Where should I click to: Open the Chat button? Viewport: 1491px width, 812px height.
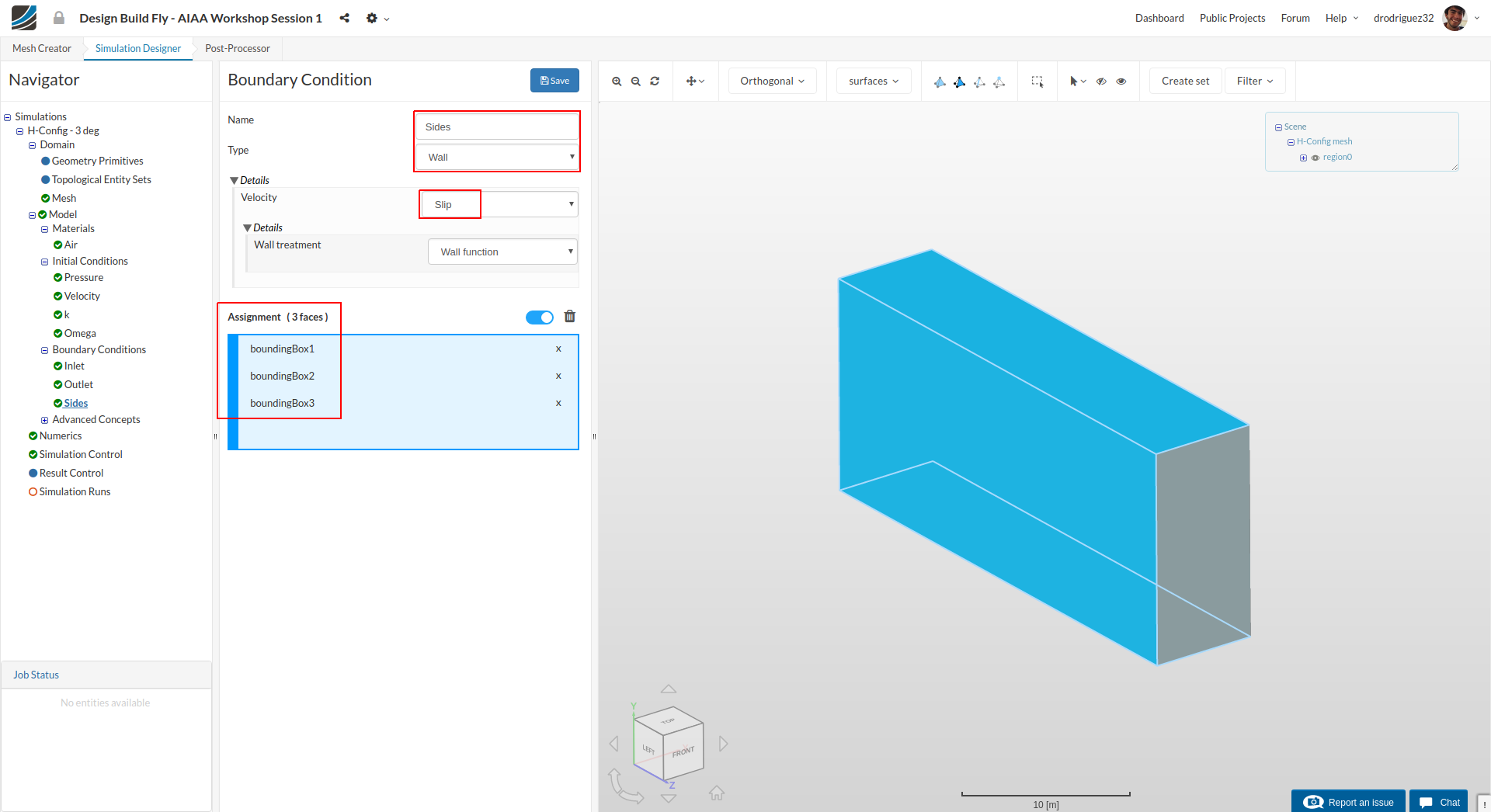coord(1439,802)
